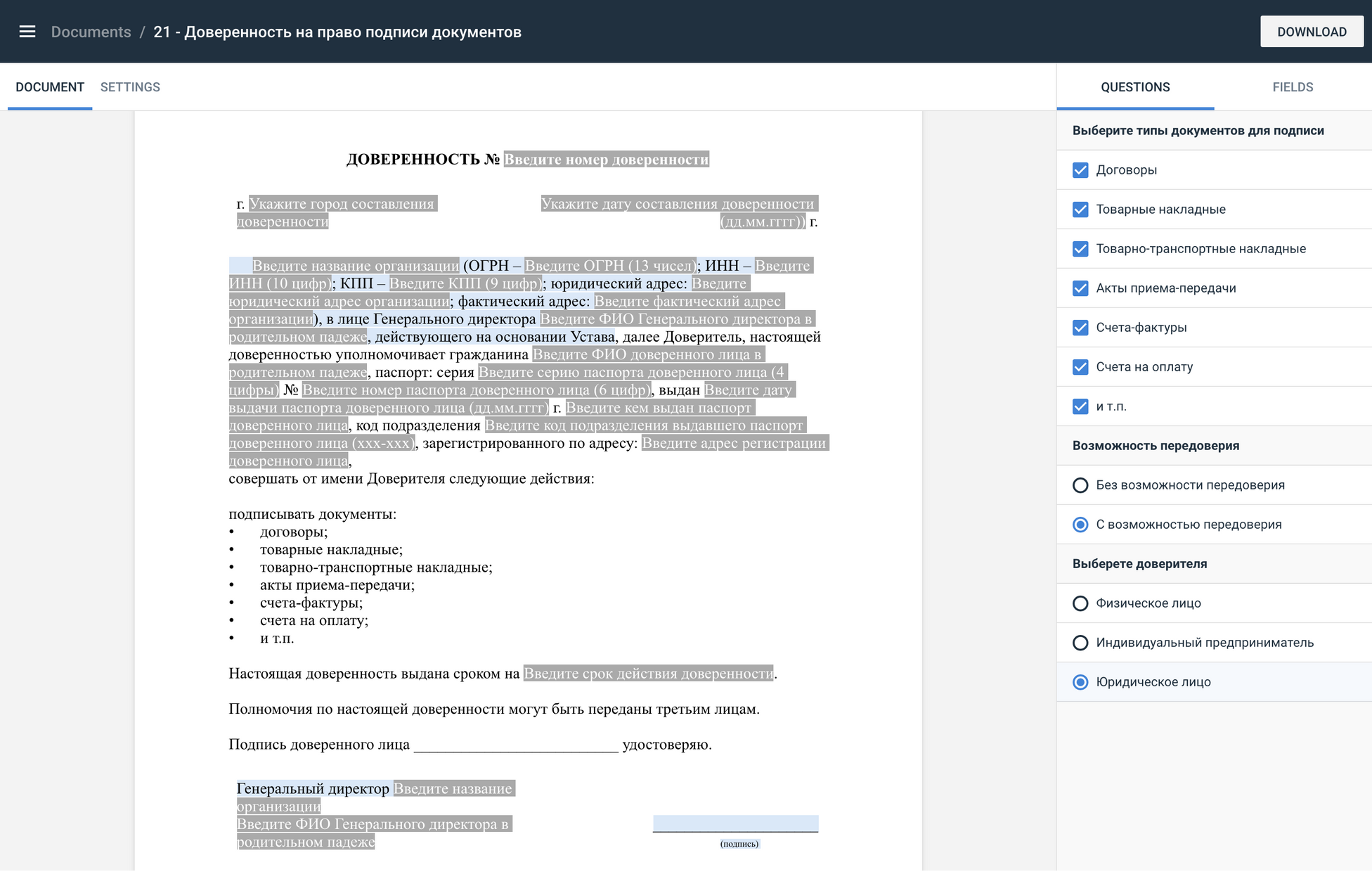Uncheck the Счета на оплату checkbox
1372x879 pixels.
pyautogui.click(x=1080, y=367)
